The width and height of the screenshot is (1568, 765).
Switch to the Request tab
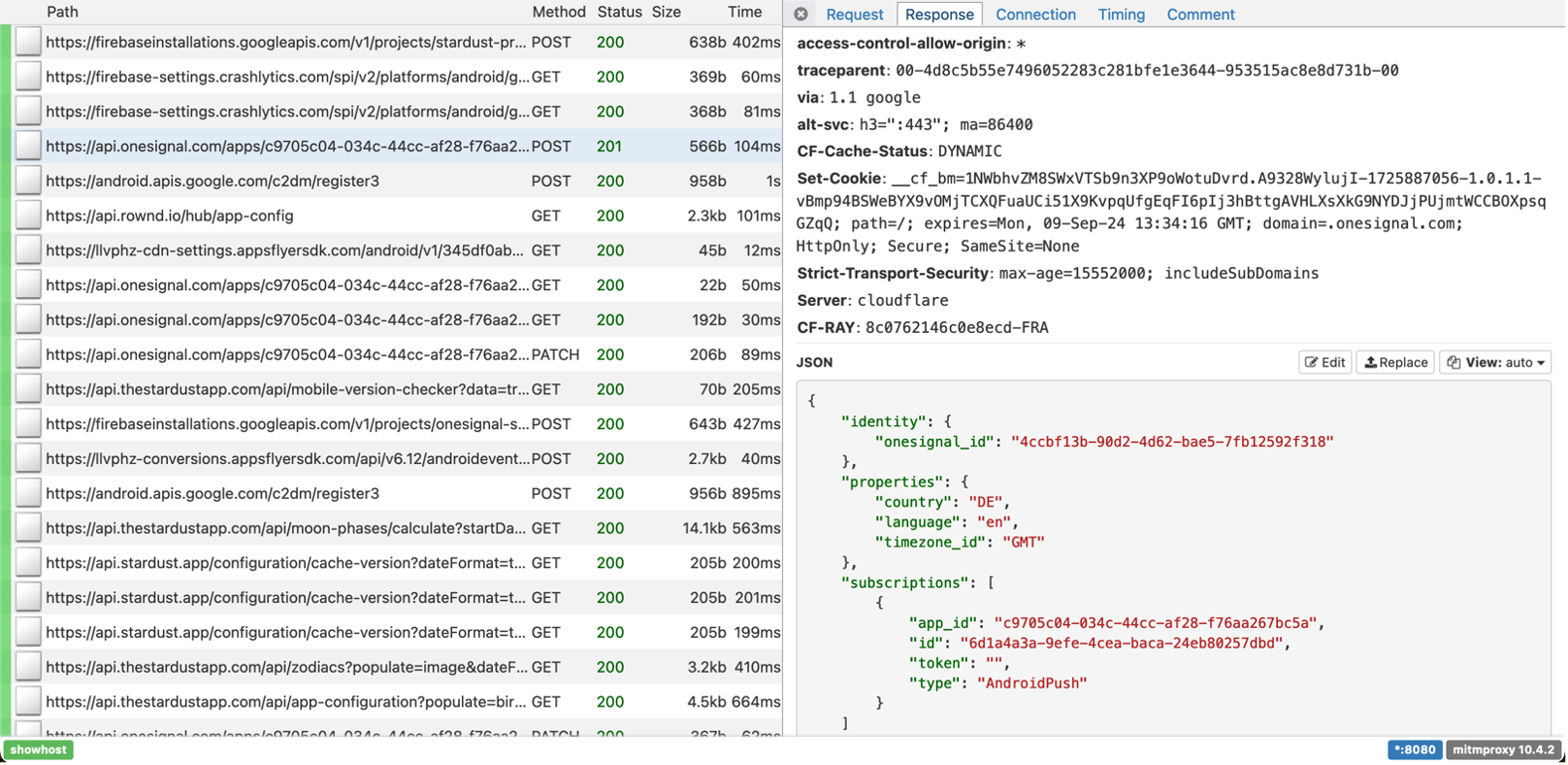click(x=854, y=15)
